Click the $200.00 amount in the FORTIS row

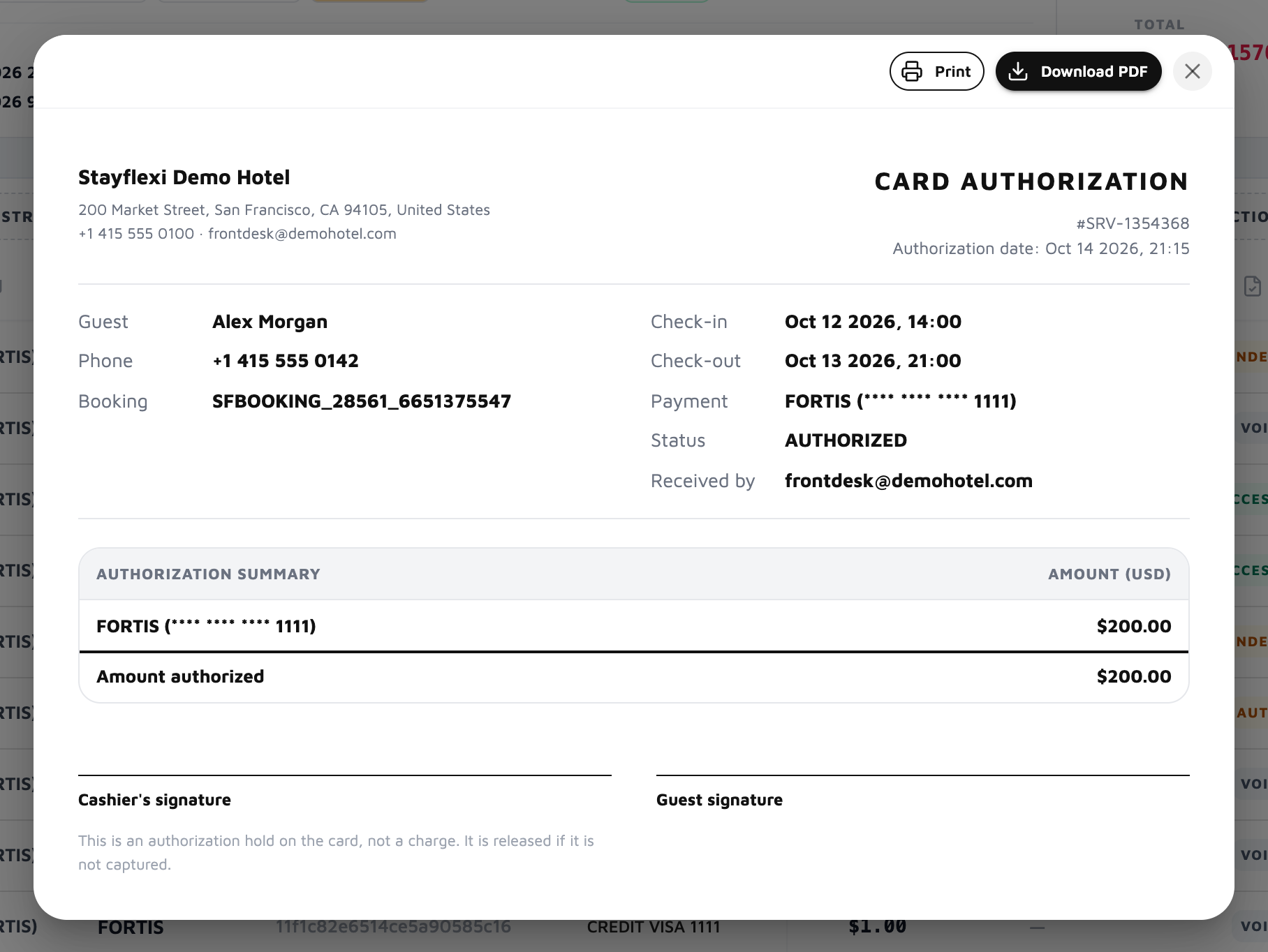point(1134,626)
